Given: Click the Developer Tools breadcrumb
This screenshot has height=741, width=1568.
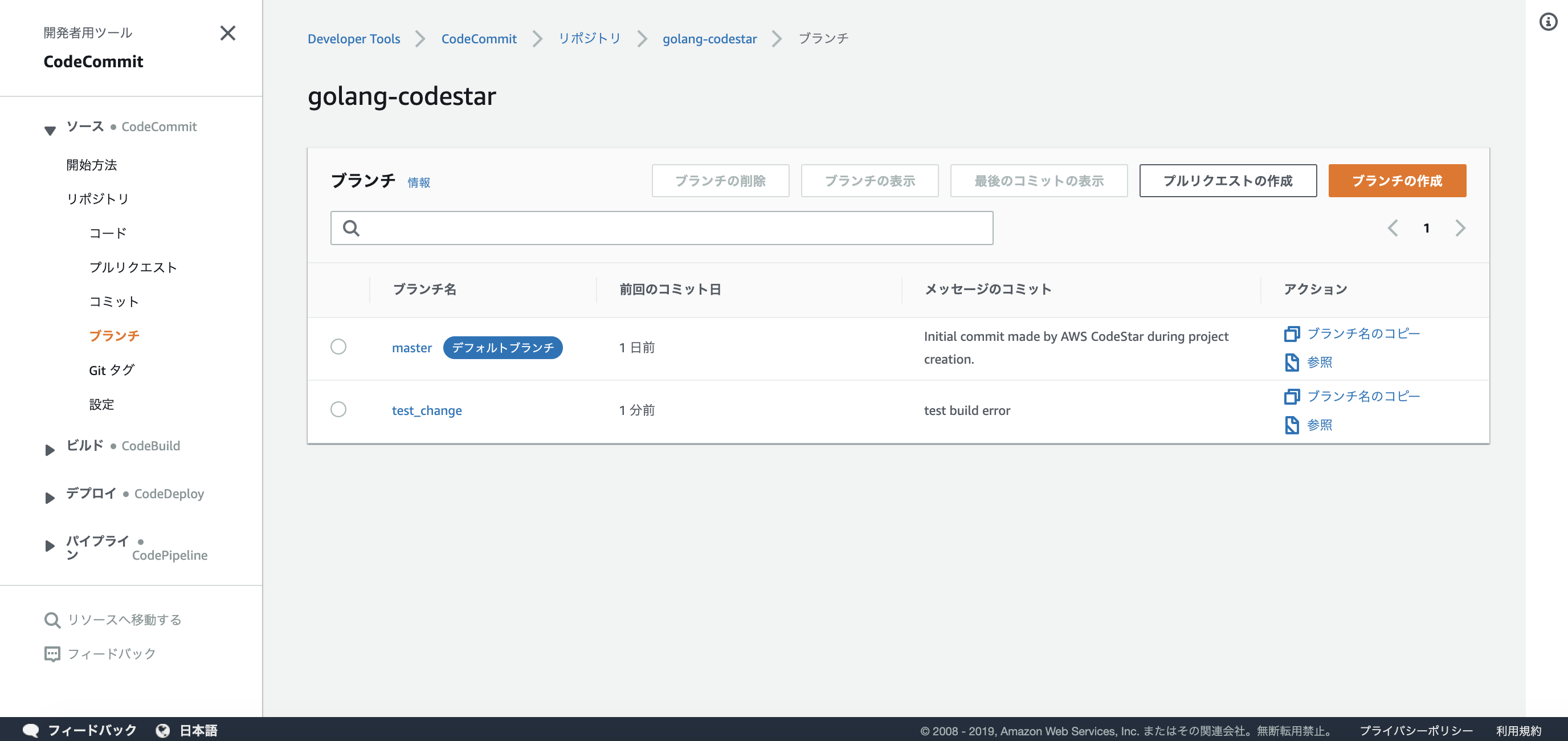Looking at the screenshot, I should click(x=354, y=39).
